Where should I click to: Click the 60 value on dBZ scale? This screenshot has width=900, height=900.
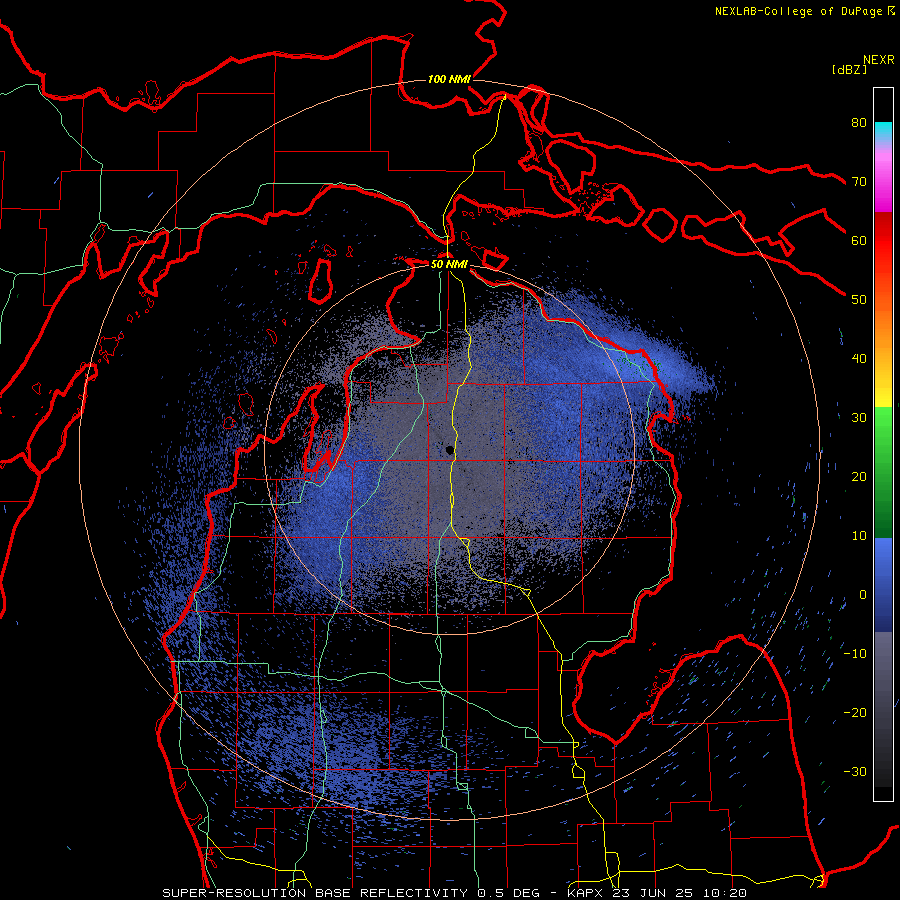(x=859, y=241)
